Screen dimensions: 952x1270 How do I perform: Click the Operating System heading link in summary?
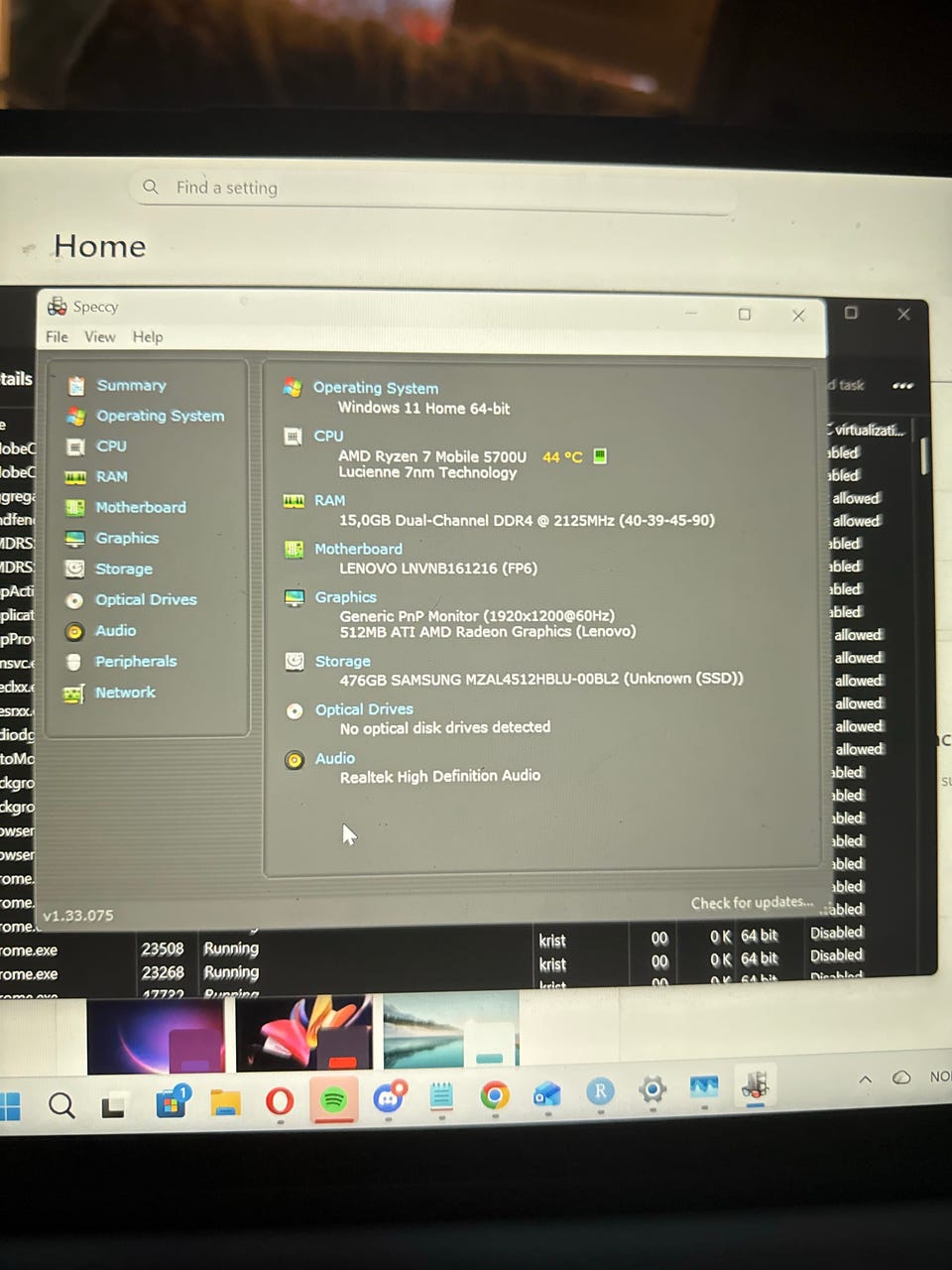(x=376, y=388)
